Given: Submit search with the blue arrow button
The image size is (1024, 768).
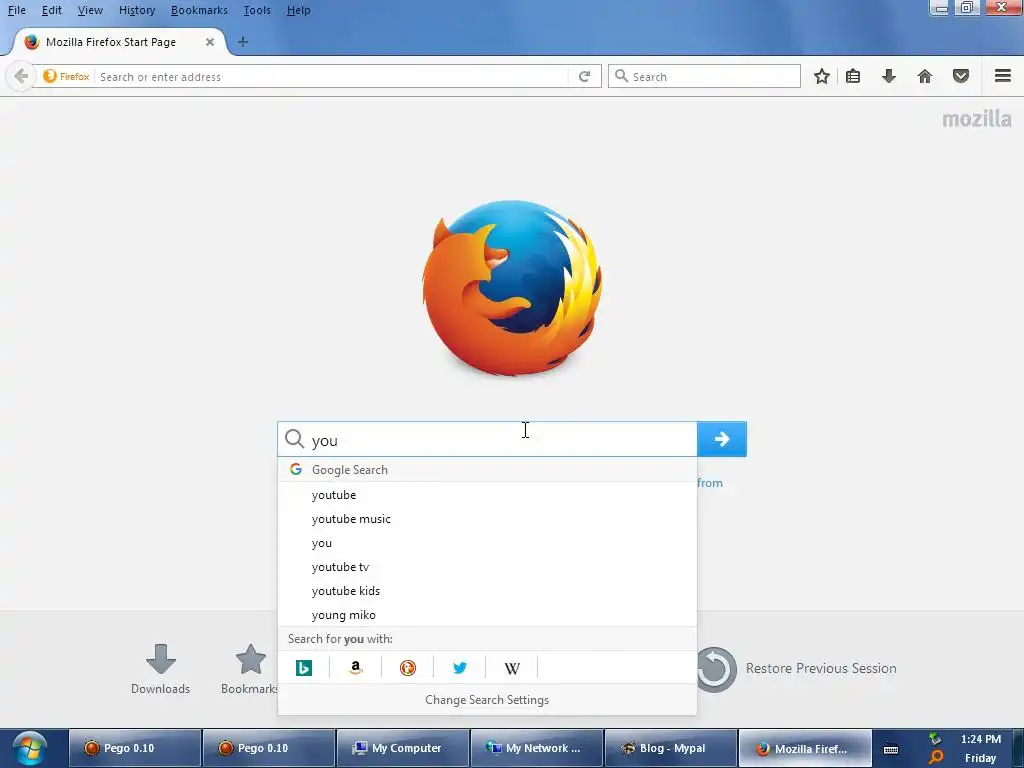Looking at the screenshot, I should (722, 439).
